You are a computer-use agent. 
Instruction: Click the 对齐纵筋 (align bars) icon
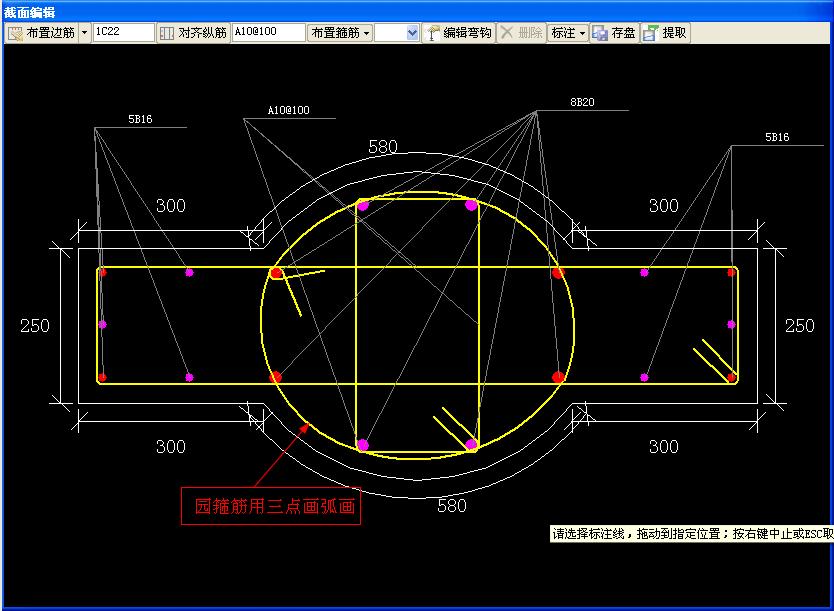[x=168, y=32]
